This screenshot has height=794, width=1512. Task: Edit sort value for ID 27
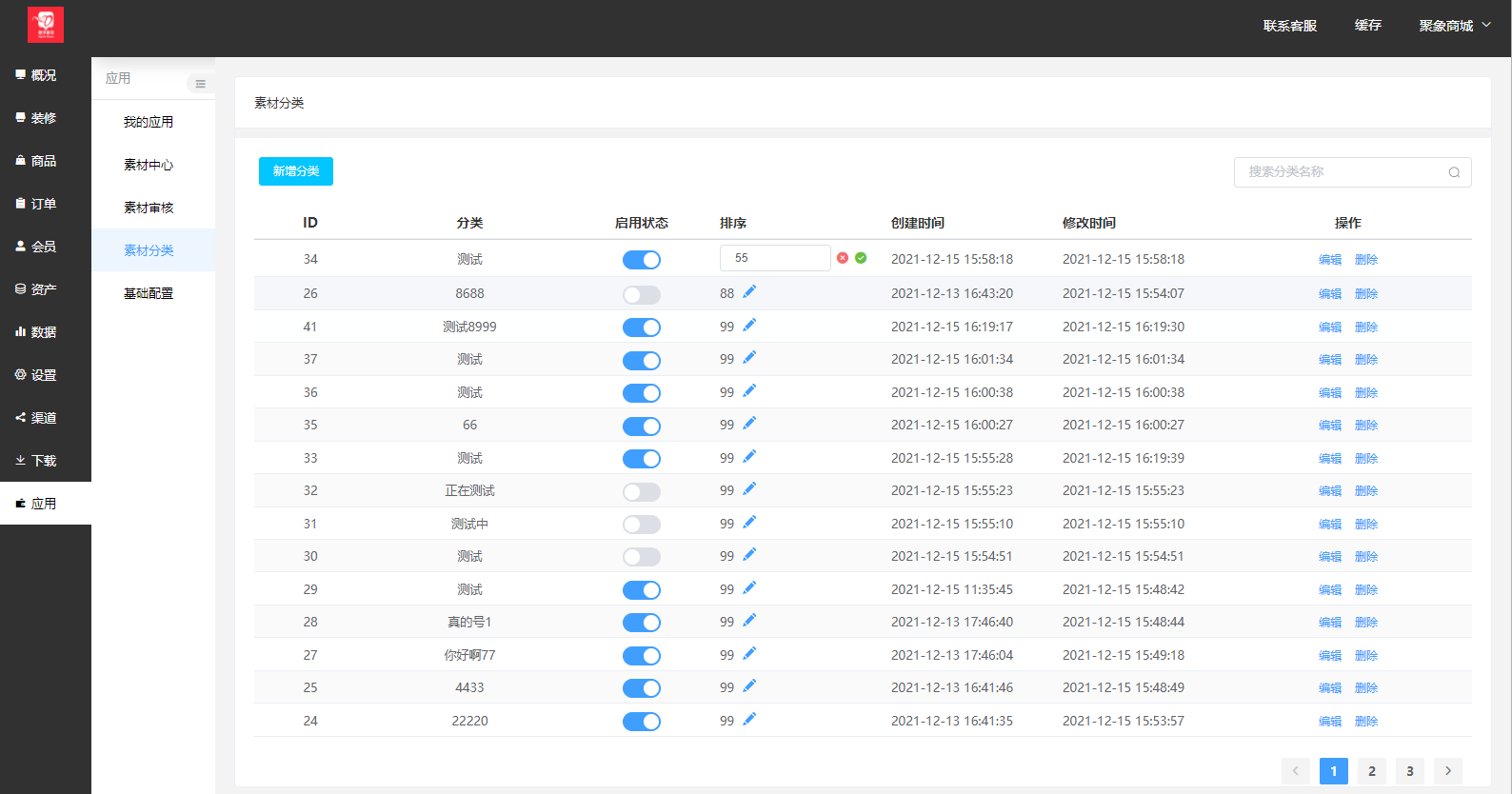(x=749, y=653)
